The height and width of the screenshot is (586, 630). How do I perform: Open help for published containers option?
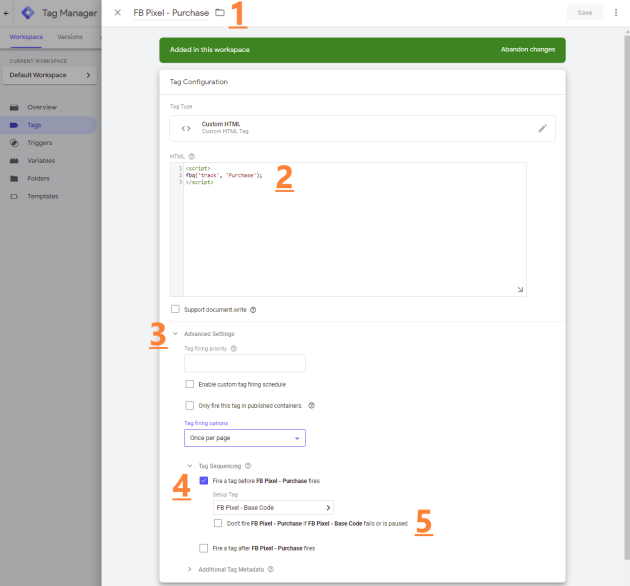[x=311, y=406]
